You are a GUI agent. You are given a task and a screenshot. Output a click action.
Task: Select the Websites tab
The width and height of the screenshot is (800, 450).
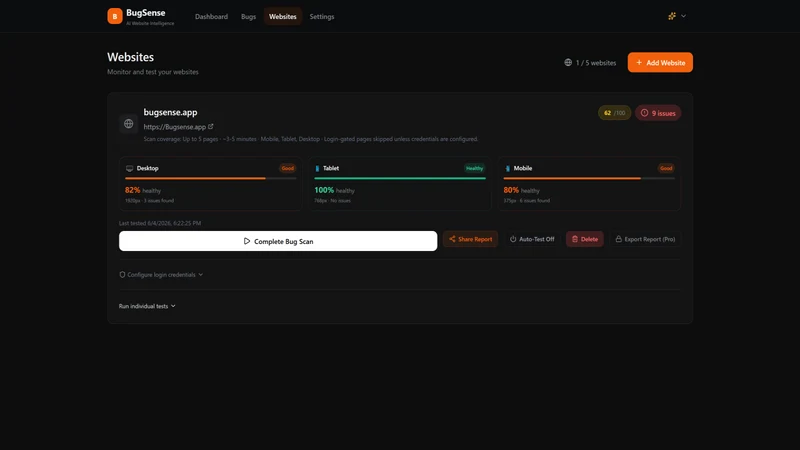coord(283,16)
